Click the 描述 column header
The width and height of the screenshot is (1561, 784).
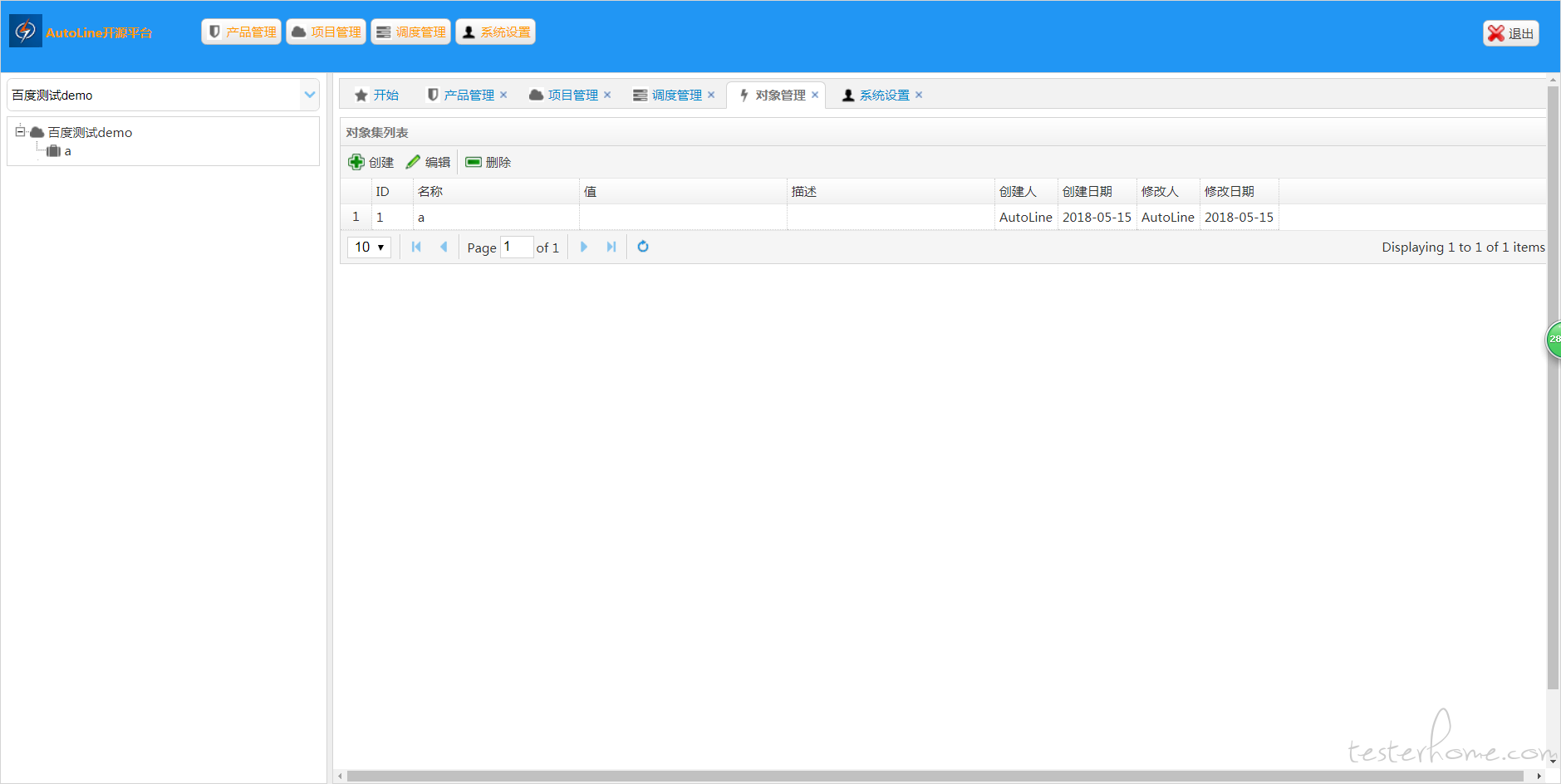click(891, 191)
